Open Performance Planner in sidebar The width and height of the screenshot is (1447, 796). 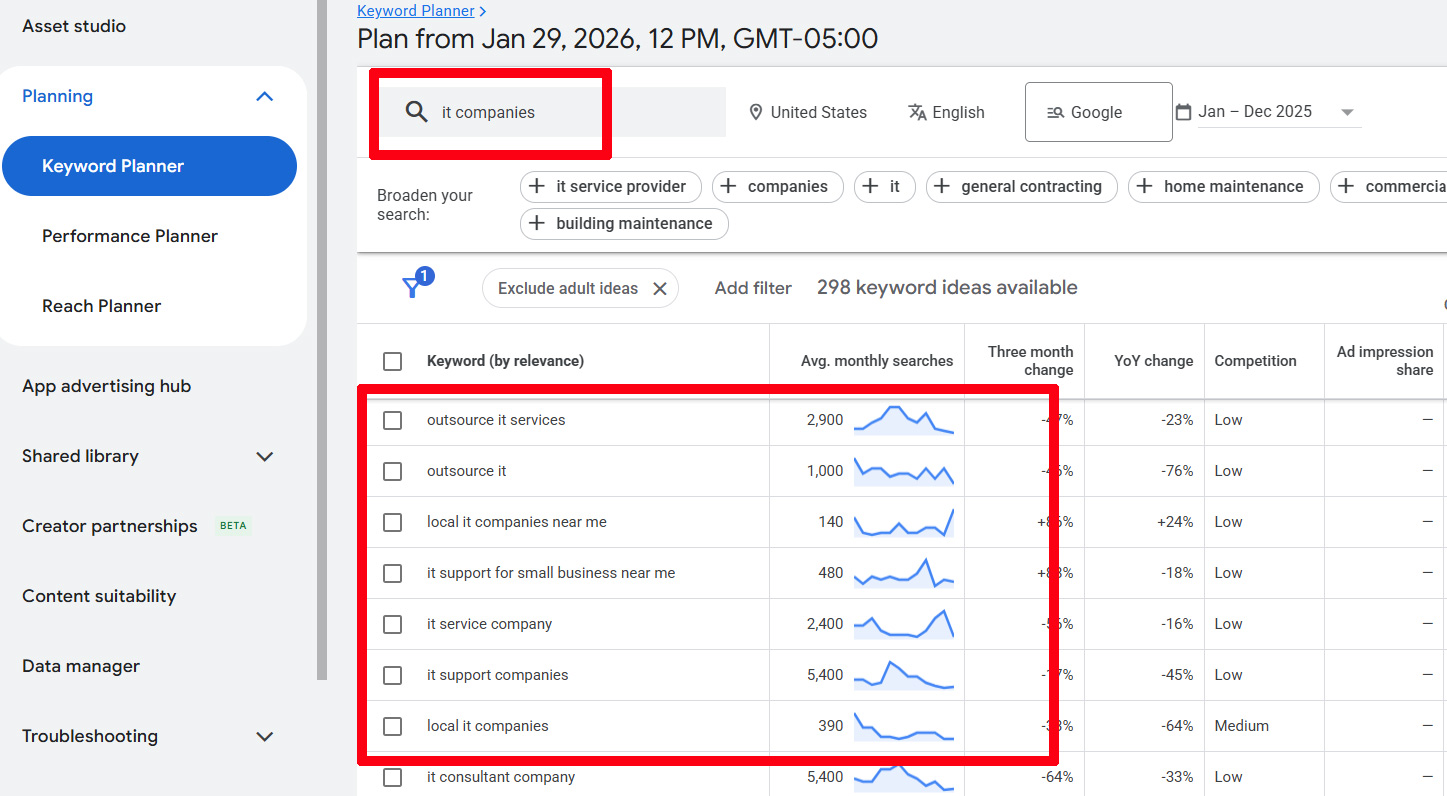coord(130,236)
